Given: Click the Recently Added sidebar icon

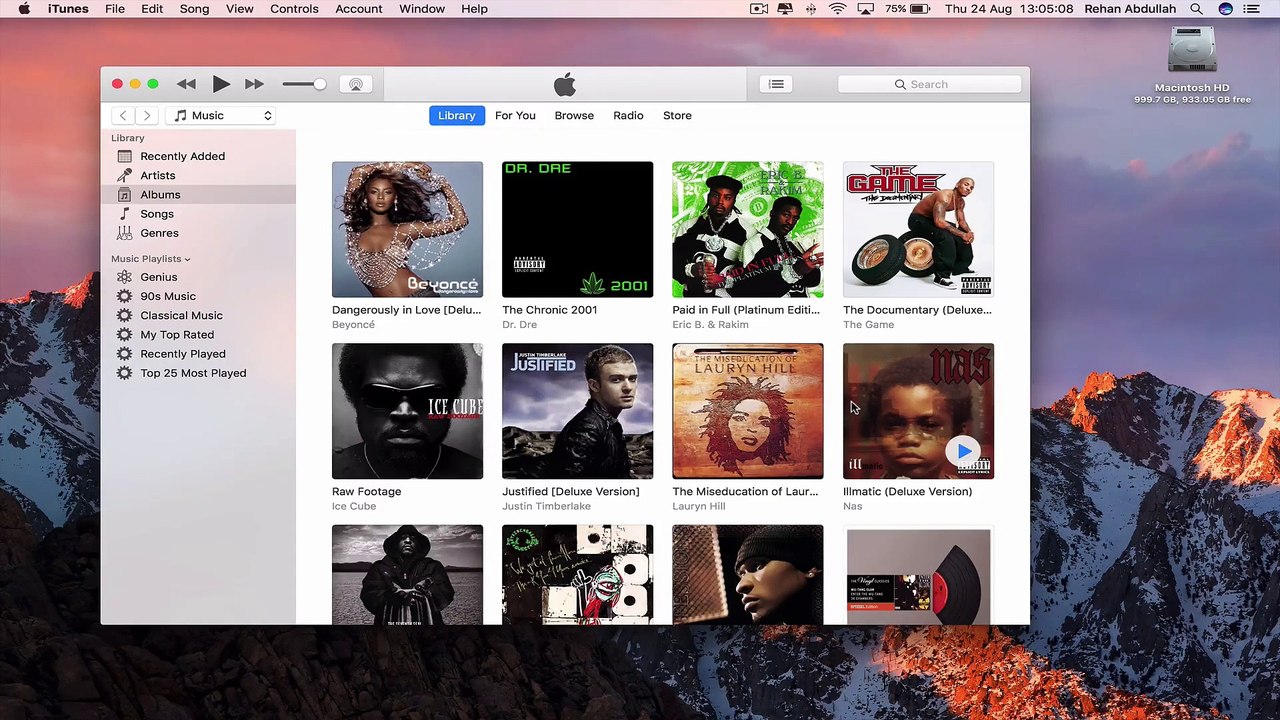Looking at the screenshot, I should (x=124, y=156).
